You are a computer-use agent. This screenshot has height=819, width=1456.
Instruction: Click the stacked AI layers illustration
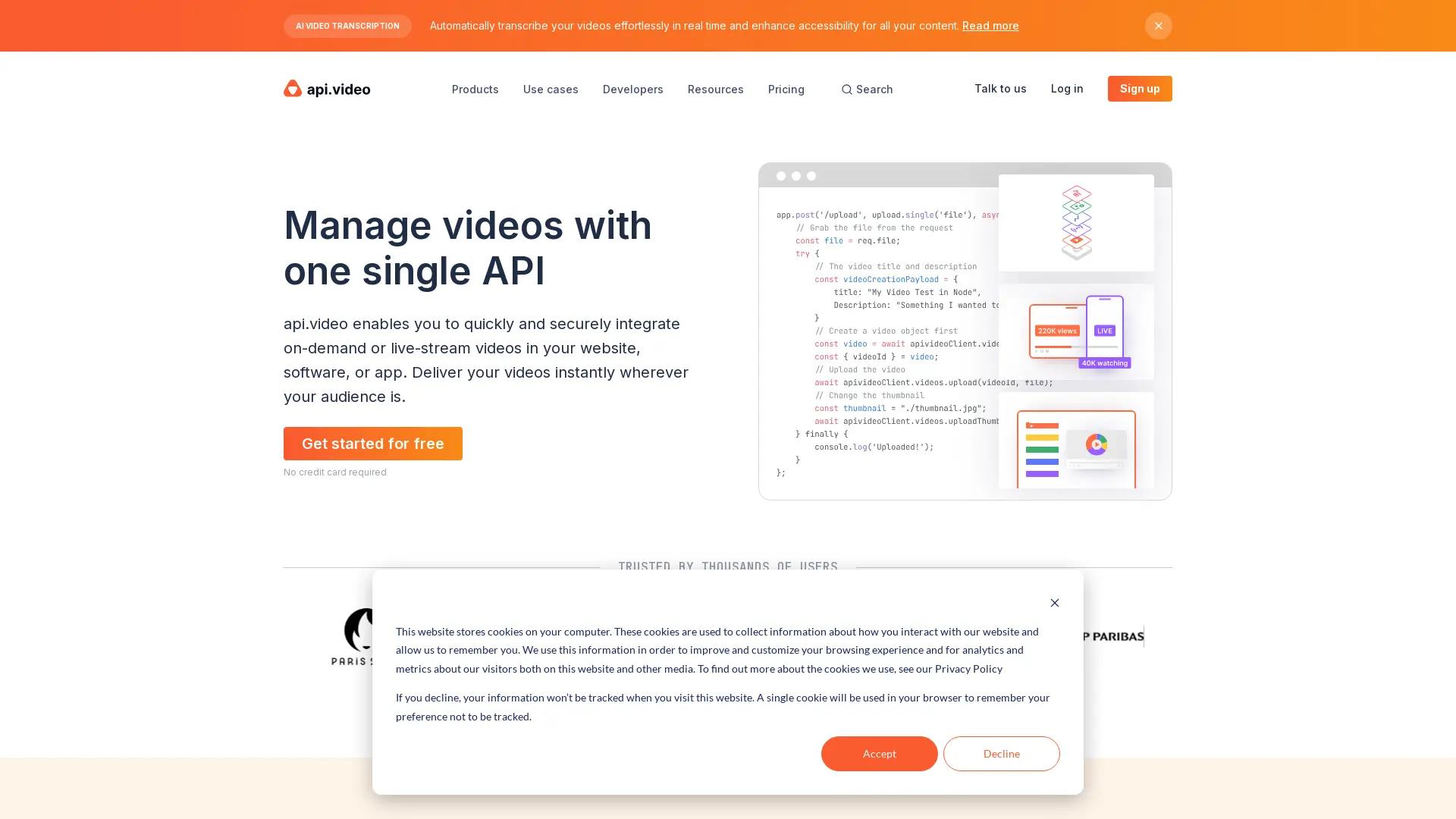point(1076,221)
